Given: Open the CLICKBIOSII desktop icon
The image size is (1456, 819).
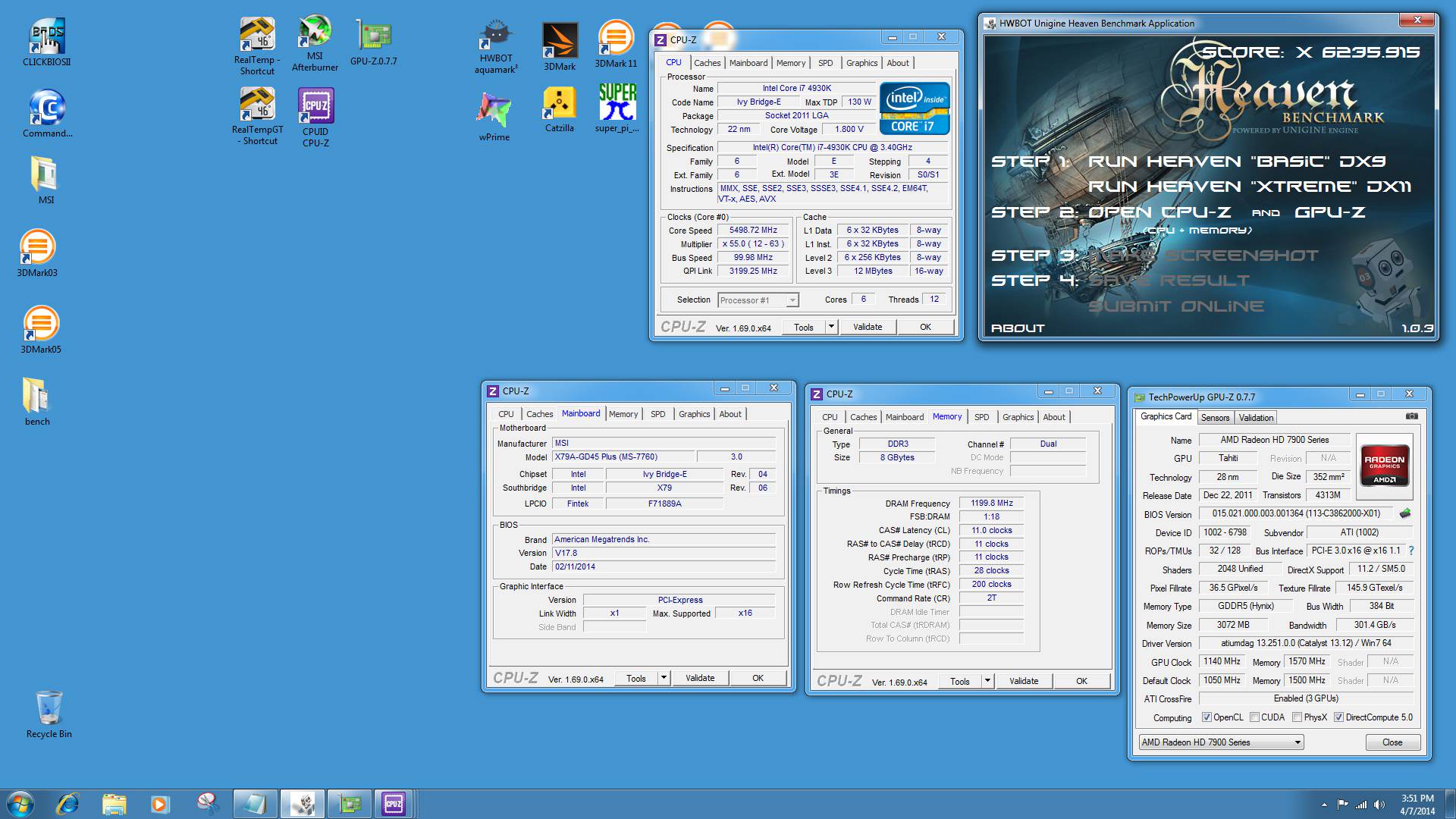Looking at the screenshot, I should coord(46,42).
